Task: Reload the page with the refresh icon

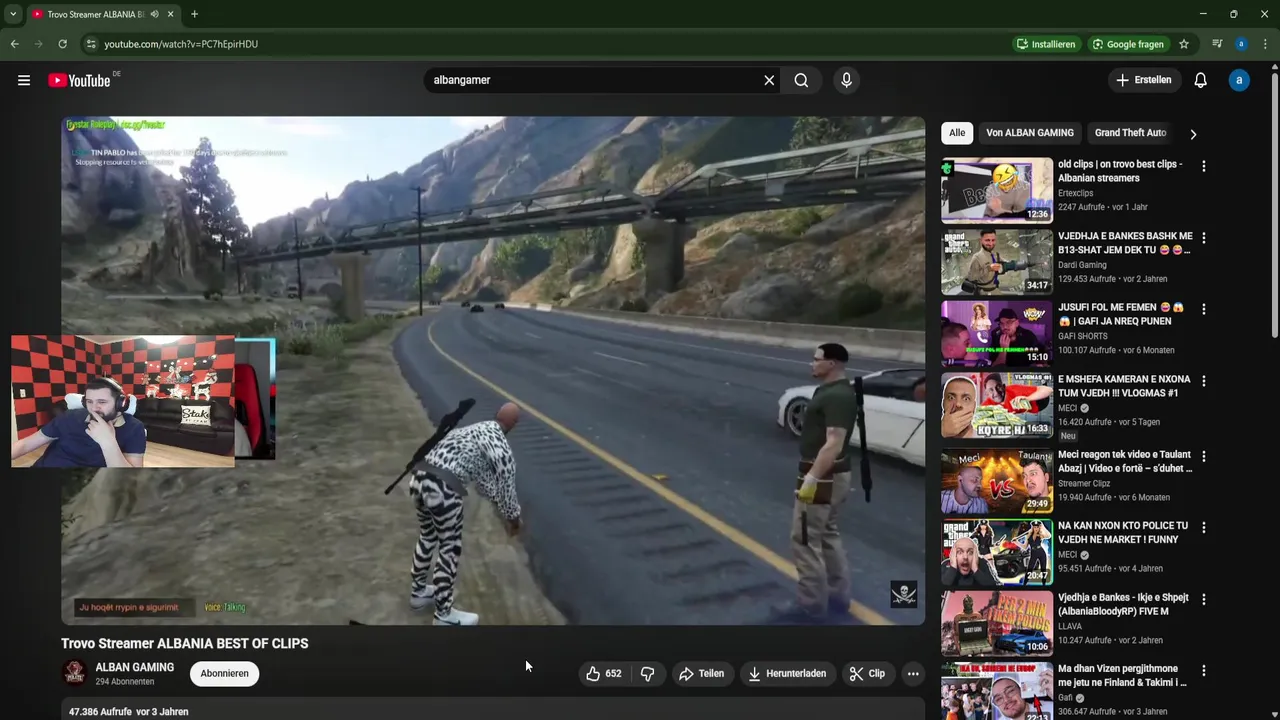Action: 62,44
